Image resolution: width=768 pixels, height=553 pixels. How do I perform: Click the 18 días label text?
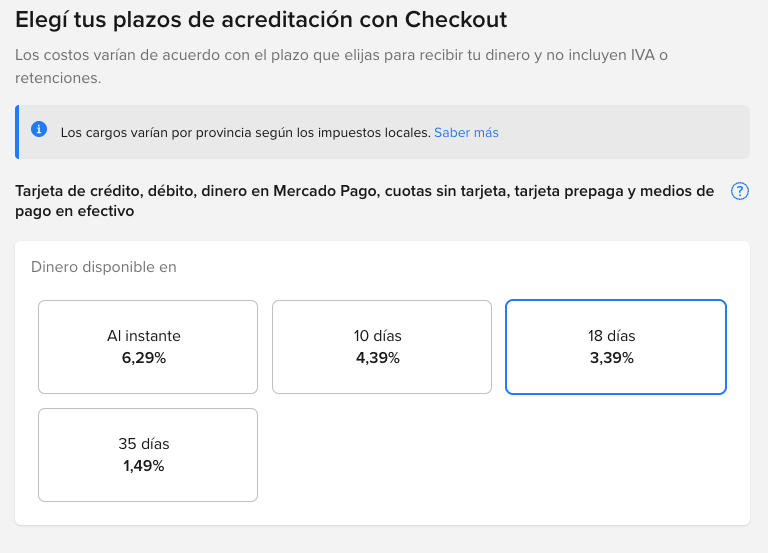pos(612,336)
